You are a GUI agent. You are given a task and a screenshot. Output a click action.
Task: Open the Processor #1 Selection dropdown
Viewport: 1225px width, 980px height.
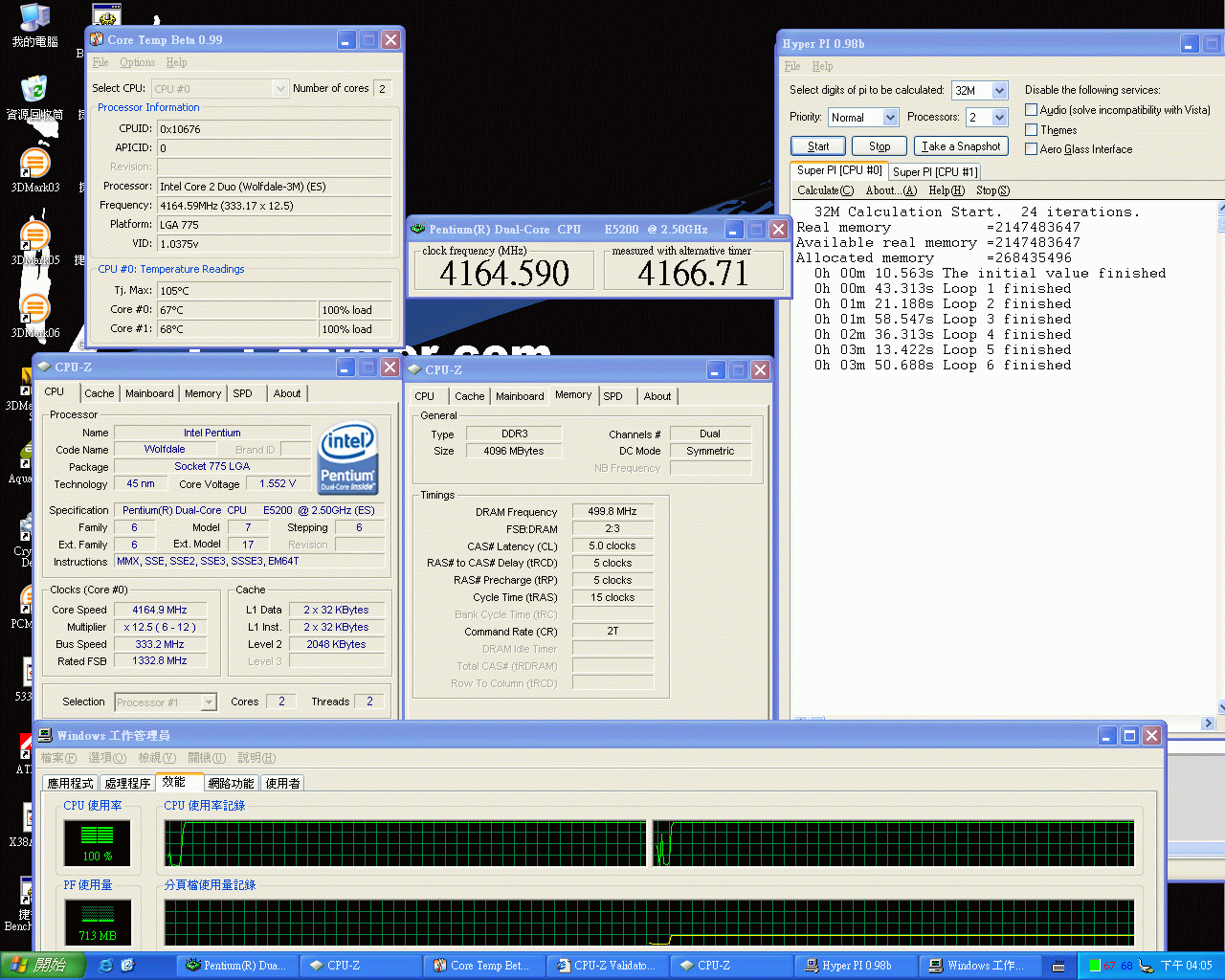pyautogui.click(x=209, y=702)
